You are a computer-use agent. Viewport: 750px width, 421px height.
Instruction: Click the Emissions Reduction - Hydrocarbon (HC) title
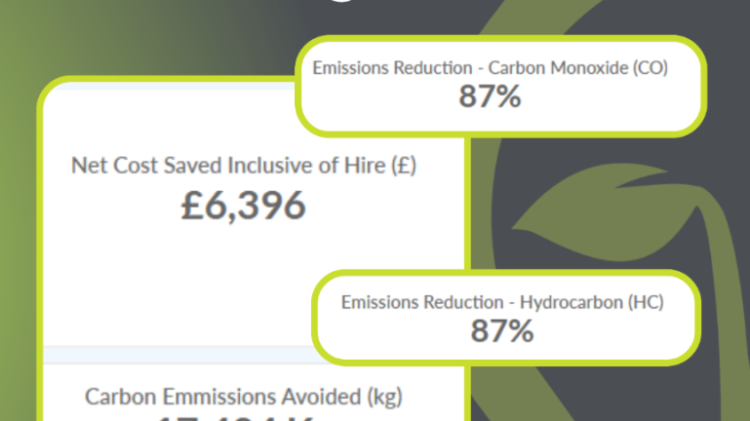(x=502, y=302)
